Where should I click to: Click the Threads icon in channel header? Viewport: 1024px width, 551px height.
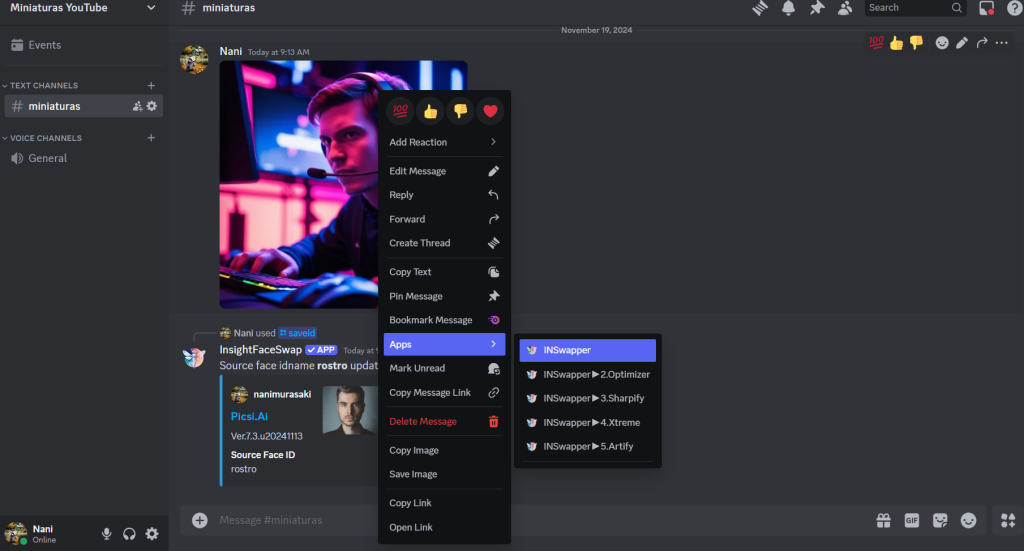pyautogui.click(x=759, y=8)
